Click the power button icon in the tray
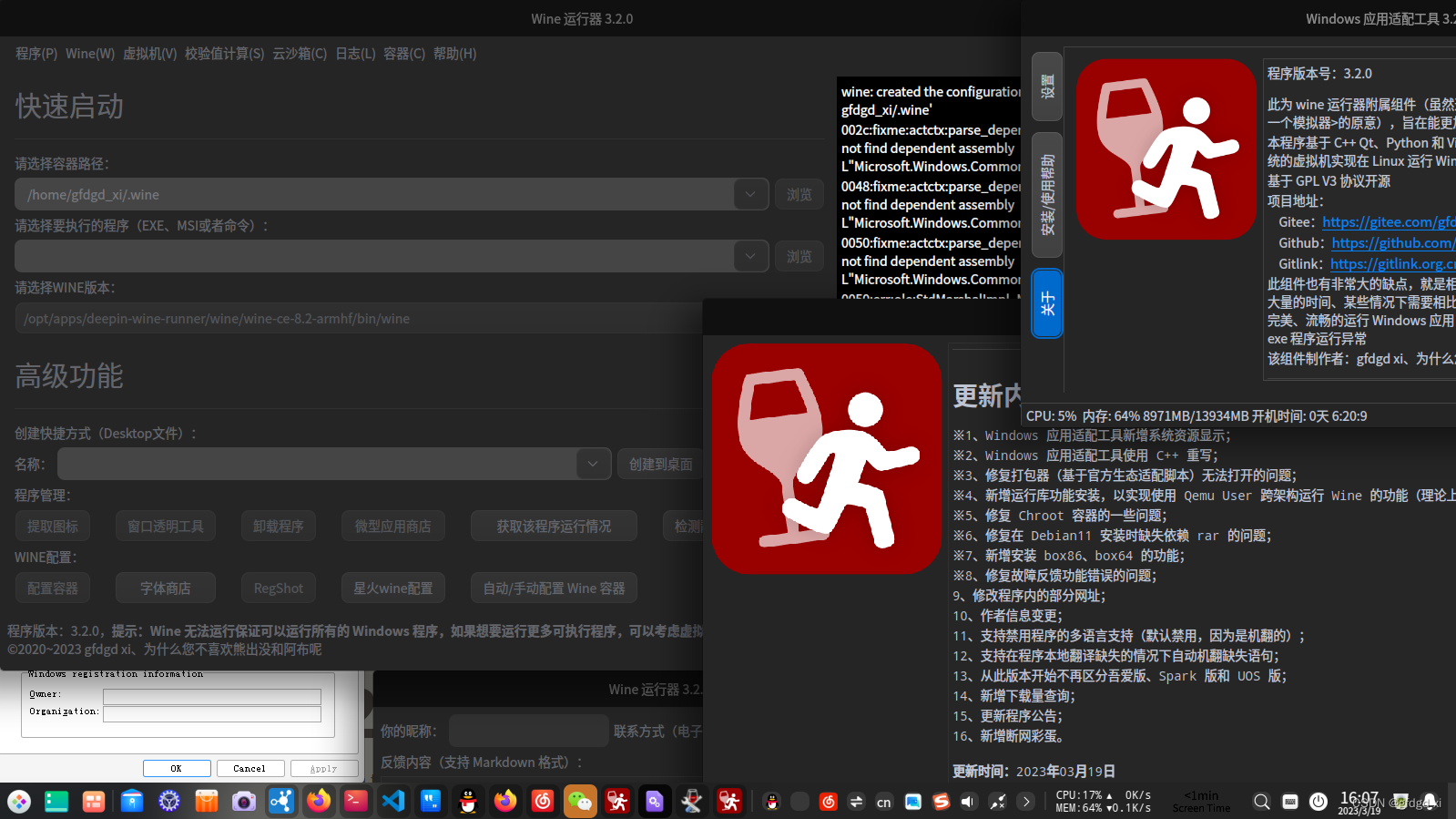The image size is (1456, 819). tap(1319, 802)
